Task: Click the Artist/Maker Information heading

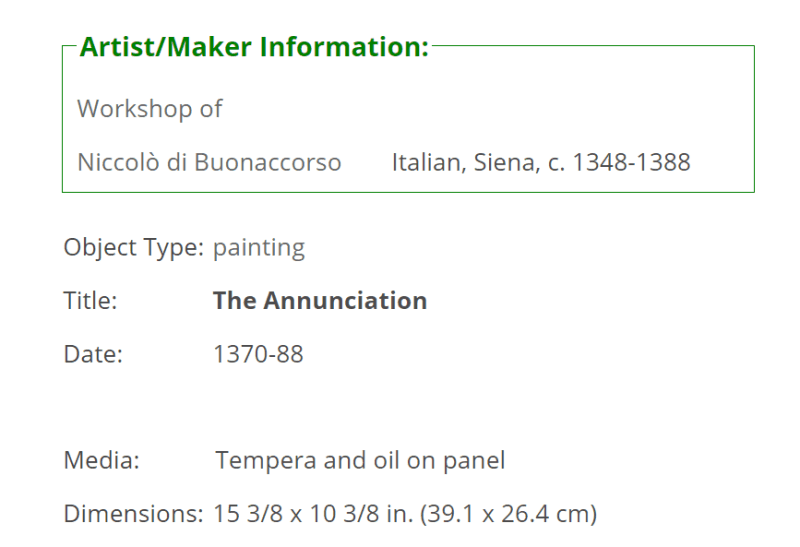Action: pyautogui.click(x=254, y=47)
